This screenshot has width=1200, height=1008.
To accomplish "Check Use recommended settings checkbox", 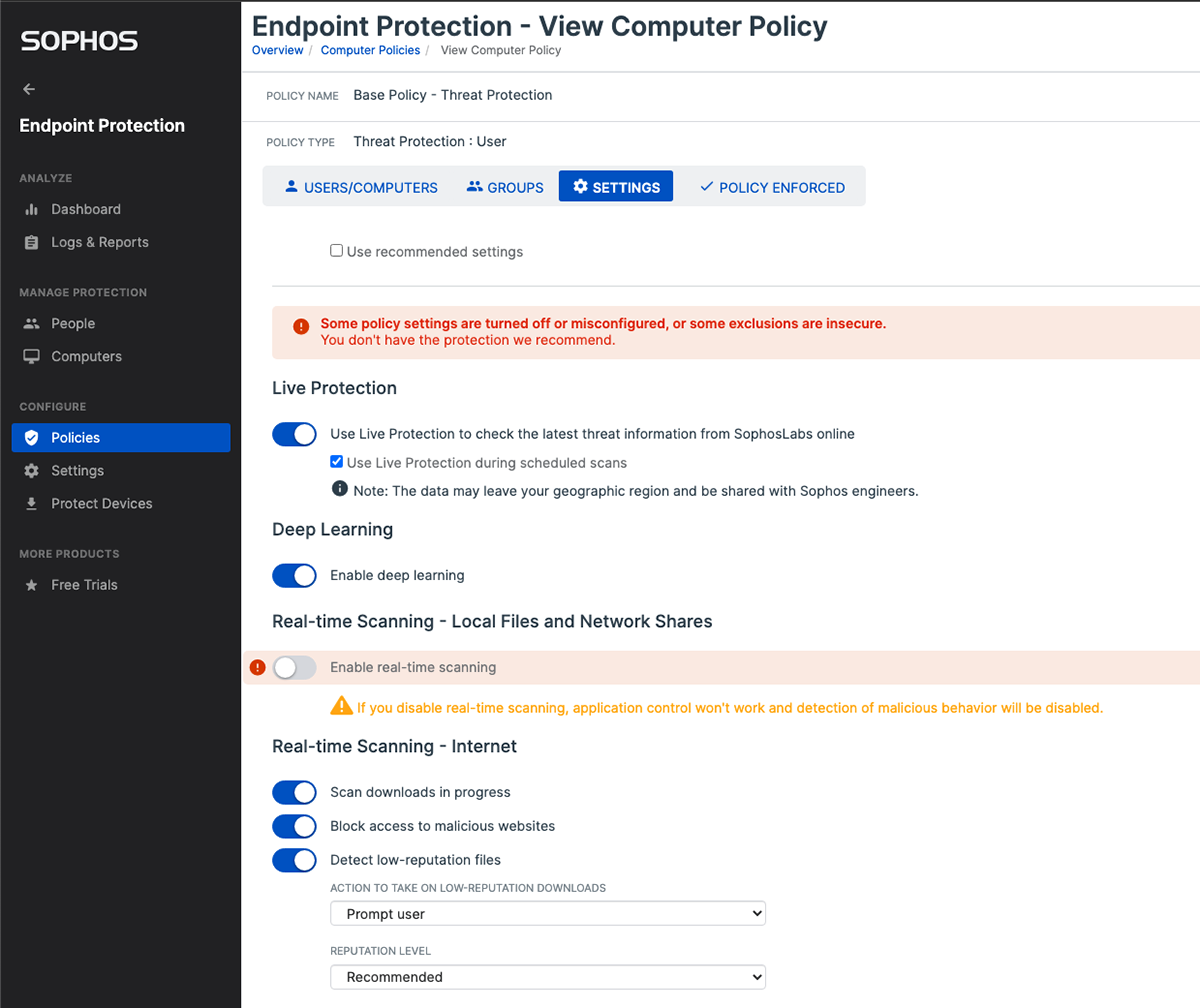I will 337,251.
